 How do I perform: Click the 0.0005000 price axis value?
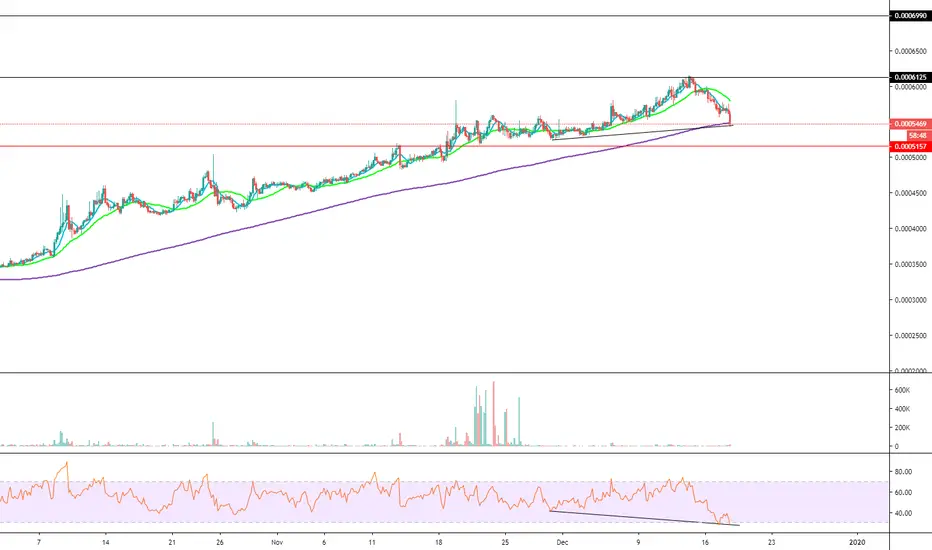point(911,158)
